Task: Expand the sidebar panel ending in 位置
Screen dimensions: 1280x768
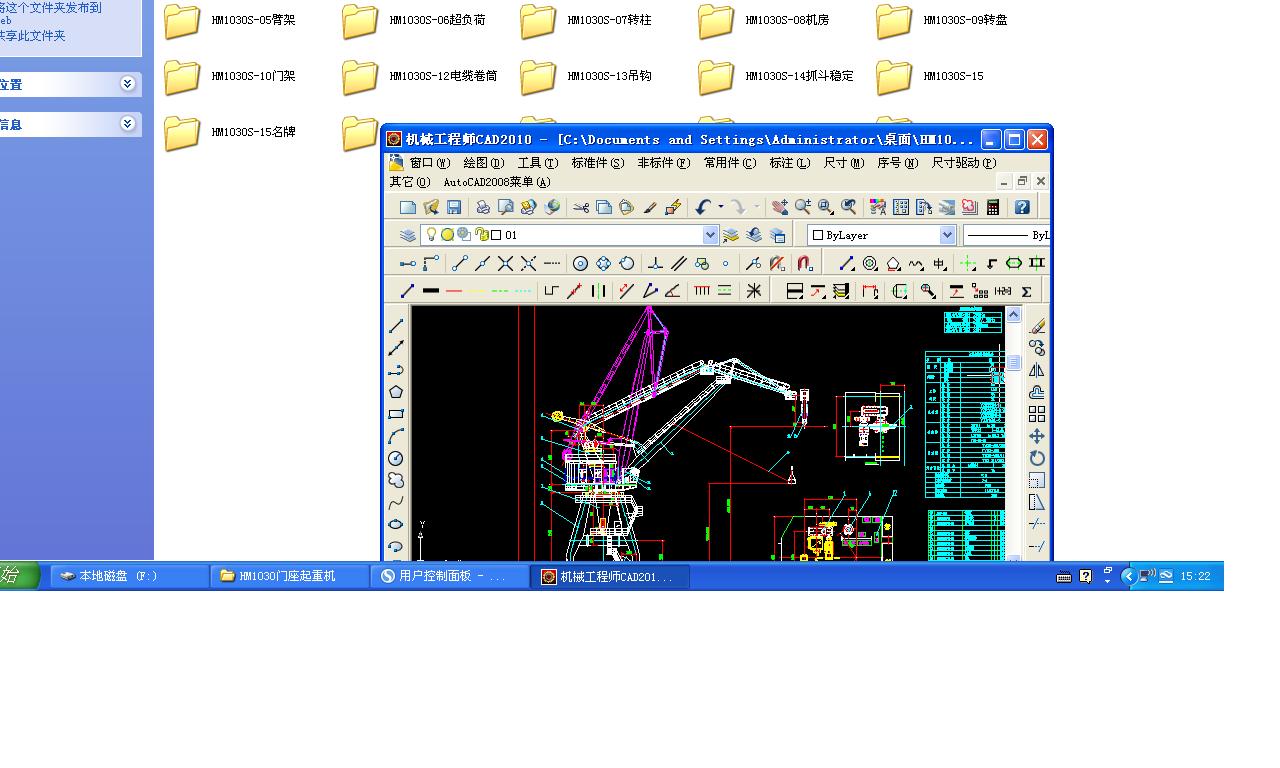Action: pyautogui.click(x=127, y=84)
